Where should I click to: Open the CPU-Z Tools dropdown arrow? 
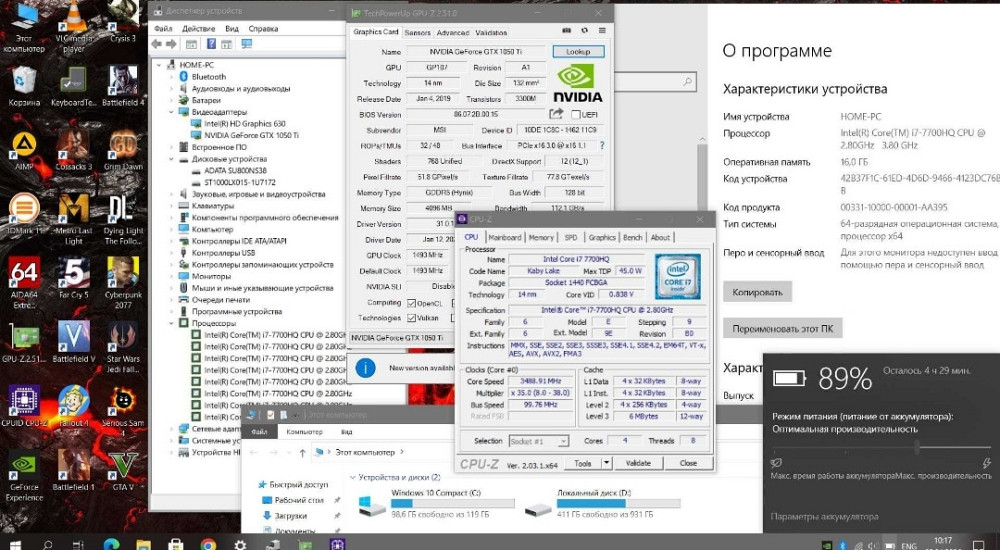(607, 463)
